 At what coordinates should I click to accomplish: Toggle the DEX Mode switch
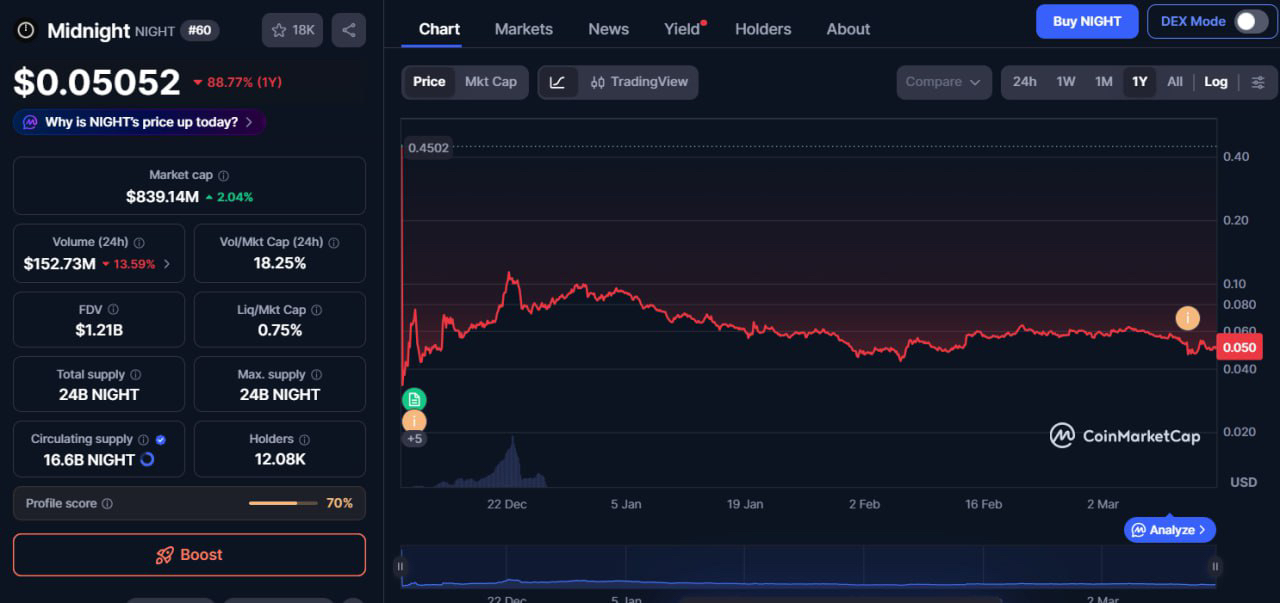[x=1251, y=21]
